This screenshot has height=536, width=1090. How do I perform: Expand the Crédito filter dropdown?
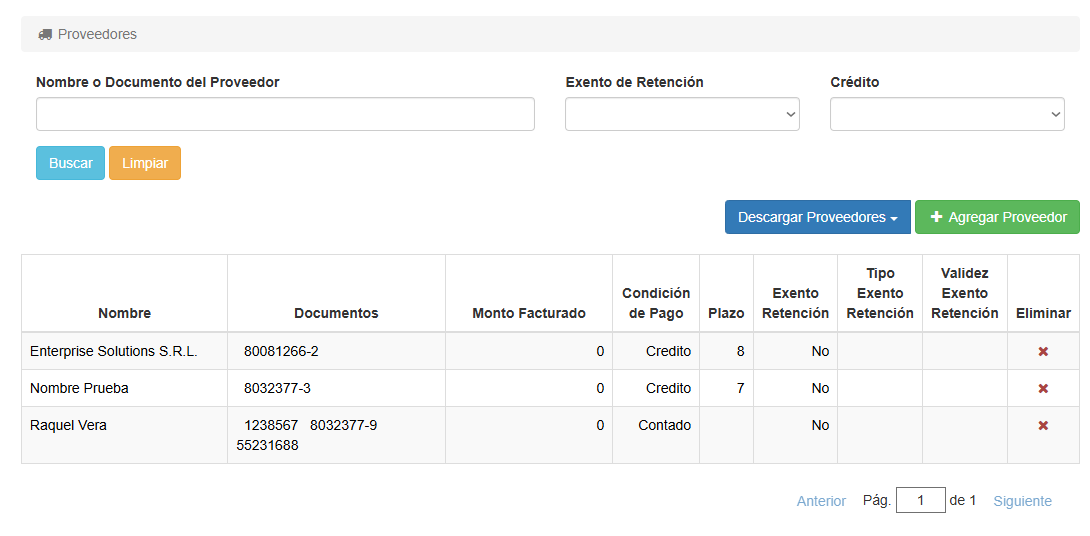tap(947, 115)
